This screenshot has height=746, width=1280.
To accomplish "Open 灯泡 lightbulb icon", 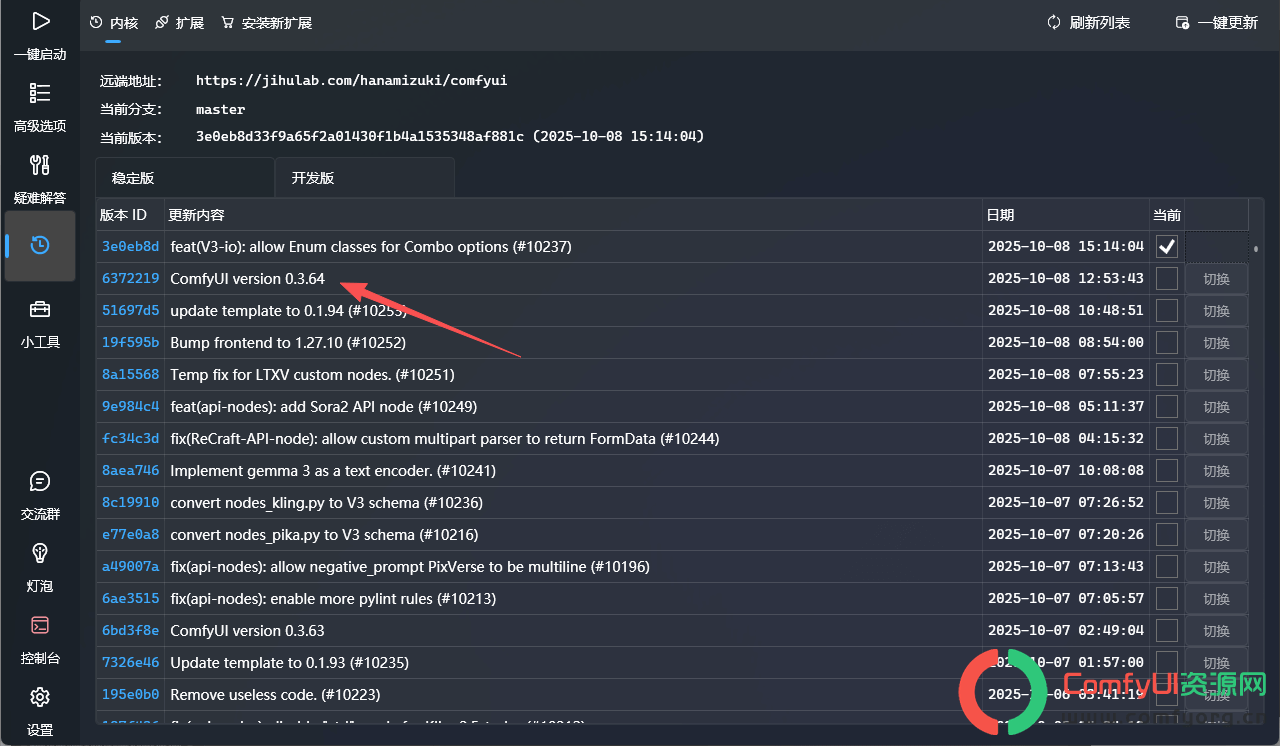I will click(x=40, y=553).
